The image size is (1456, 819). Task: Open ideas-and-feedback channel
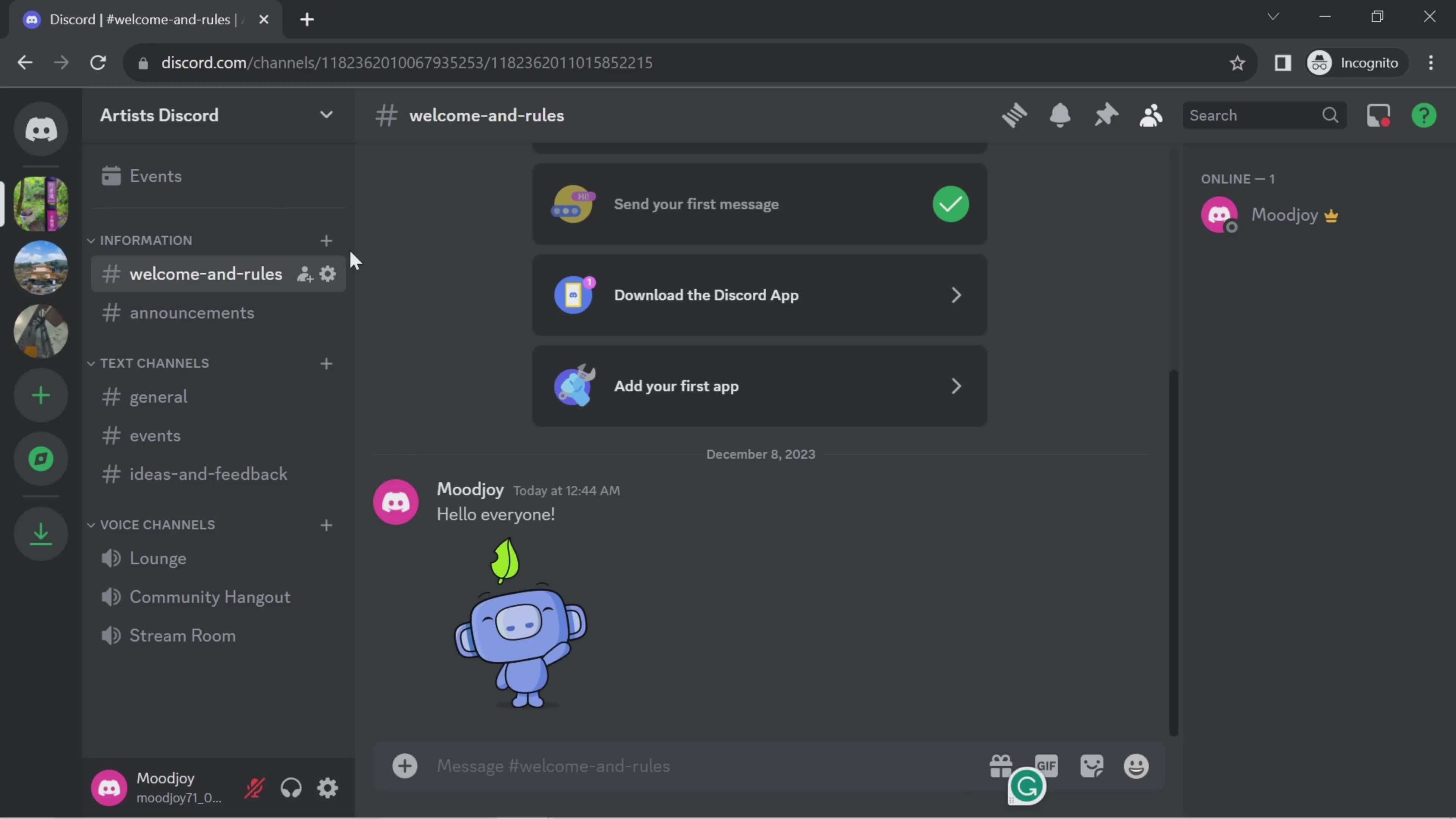218,474
